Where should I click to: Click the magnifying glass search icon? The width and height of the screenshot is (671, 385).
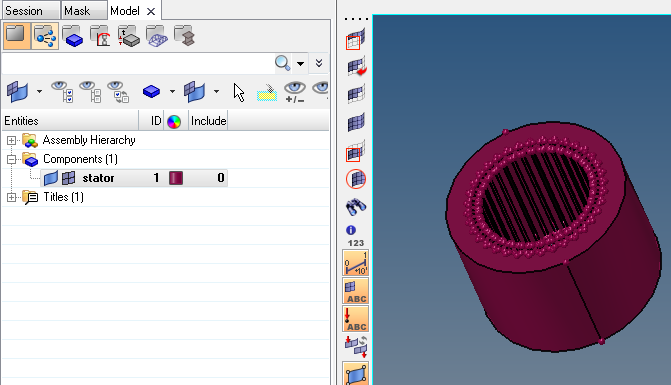pyautogui.click(x=282, y=63)
